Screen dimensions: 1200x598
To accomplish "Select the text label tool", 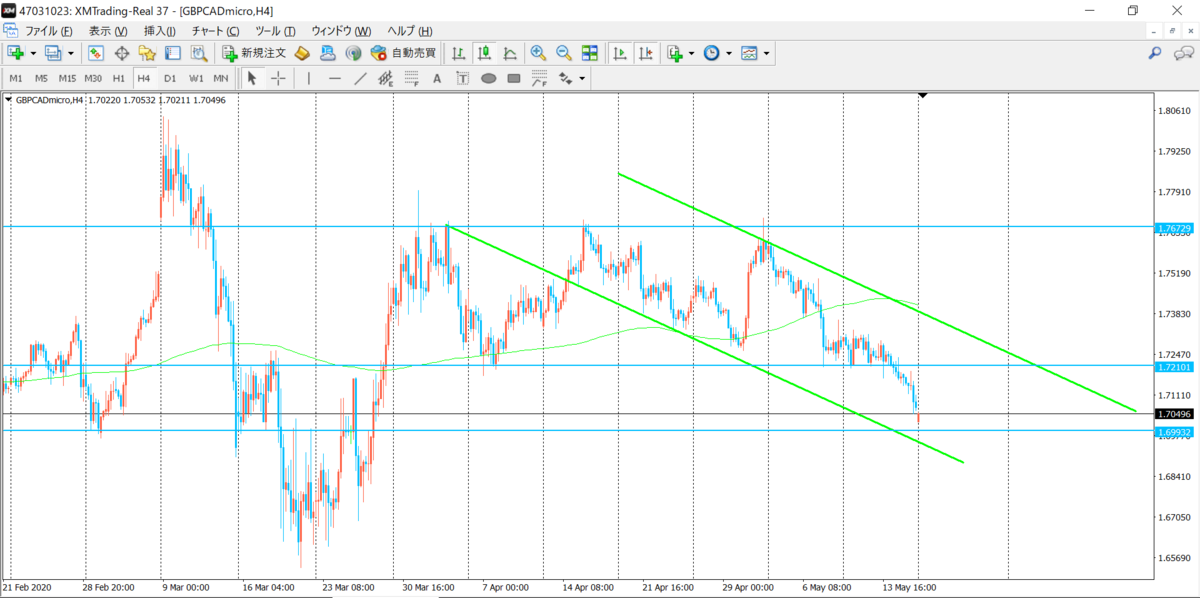I will tap(463, 78).
